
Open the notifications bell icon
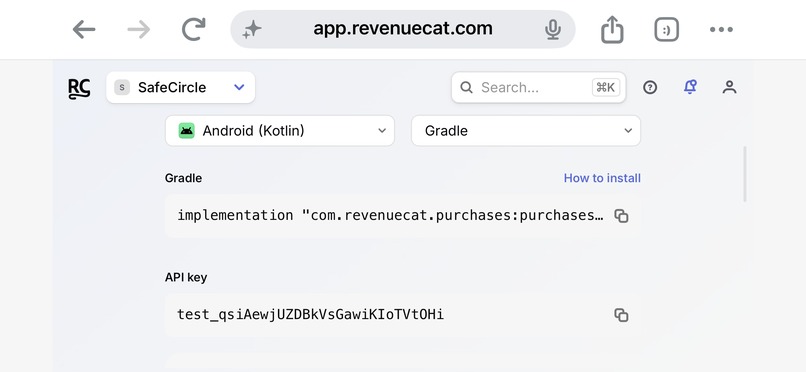coord(690,87)
